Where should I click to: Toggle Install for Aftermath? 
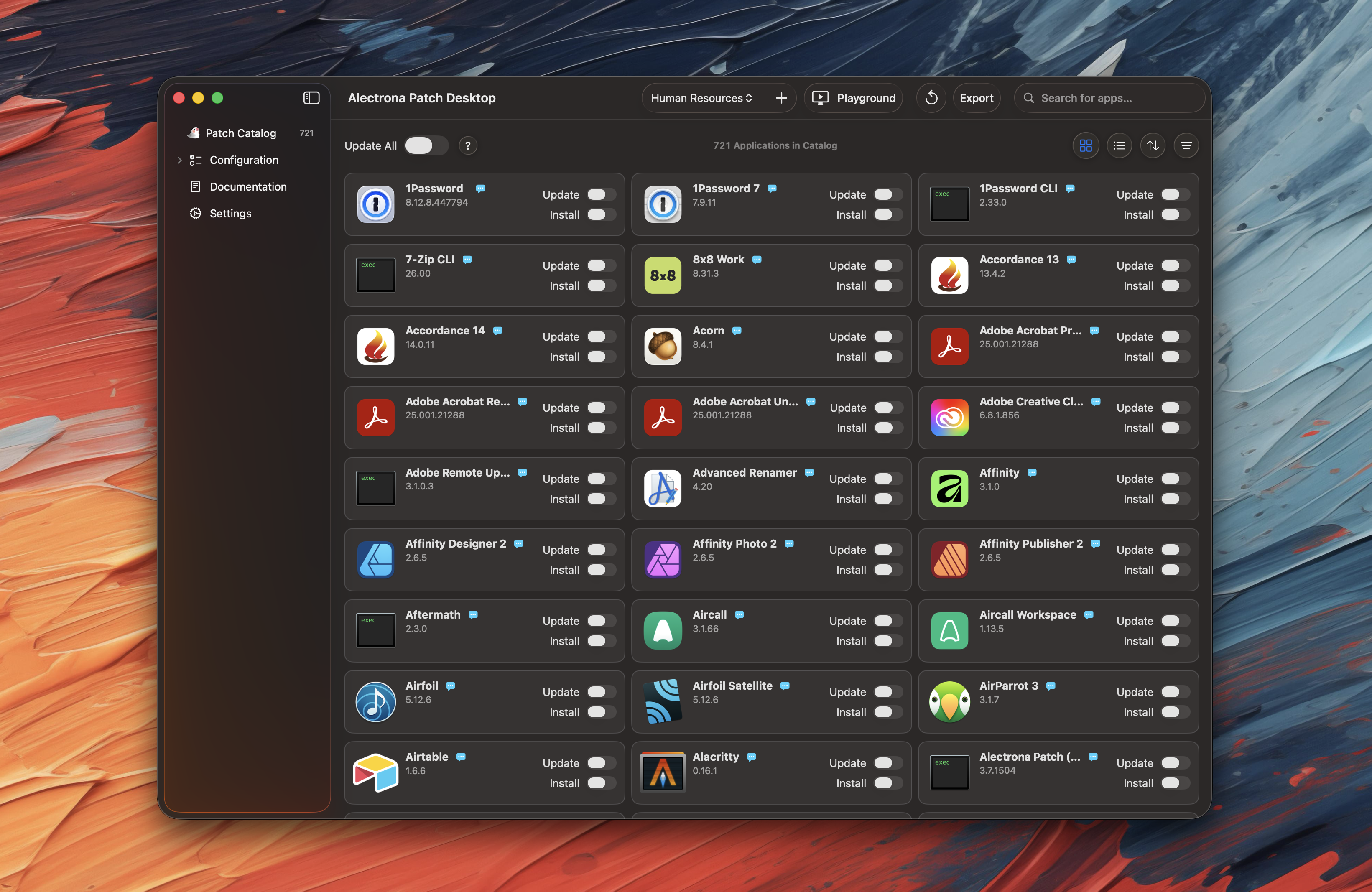click(x=601, y=641)
